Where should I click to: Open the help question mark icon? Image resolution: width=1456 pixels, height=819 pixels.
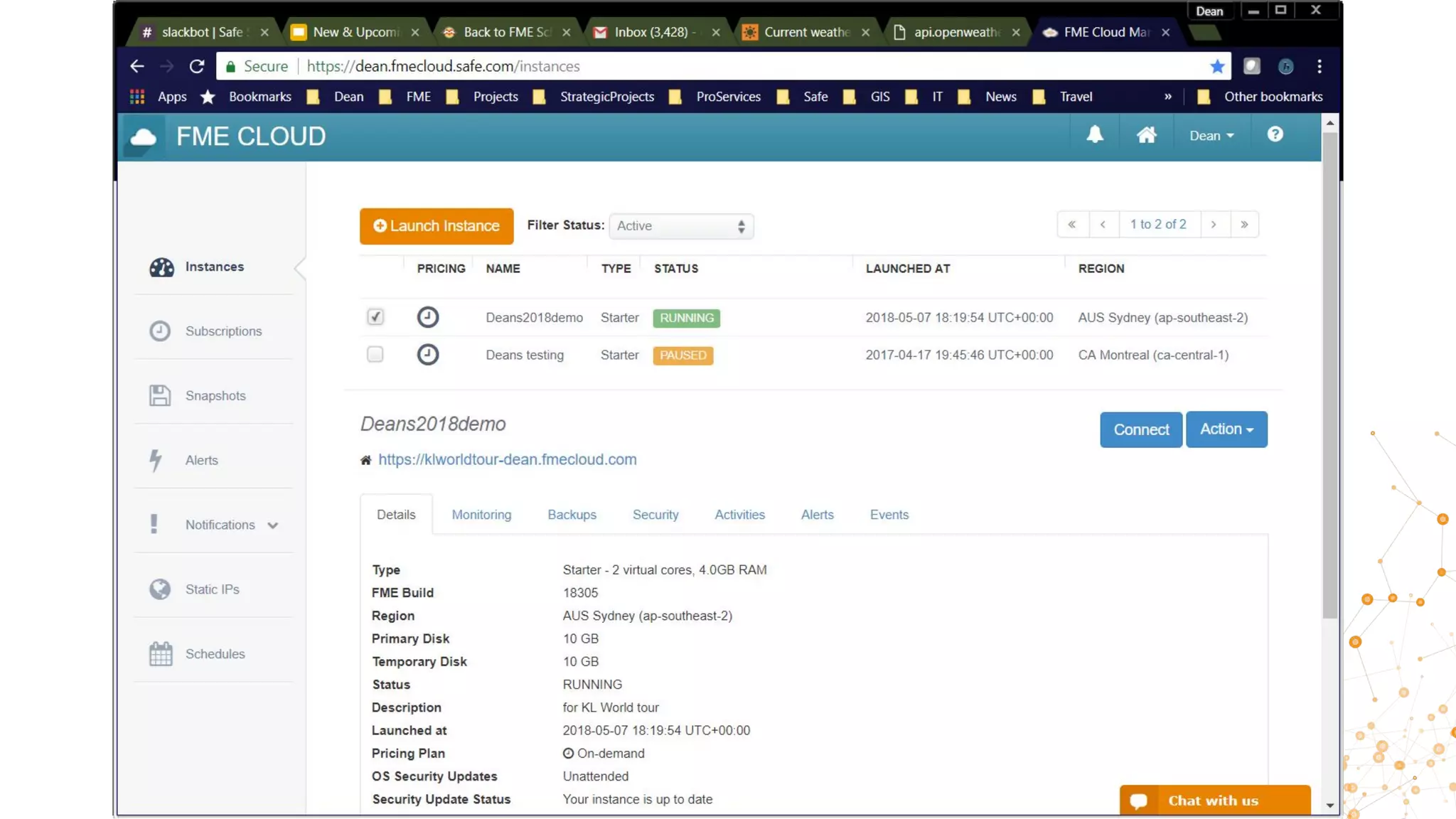[1275, 134]
